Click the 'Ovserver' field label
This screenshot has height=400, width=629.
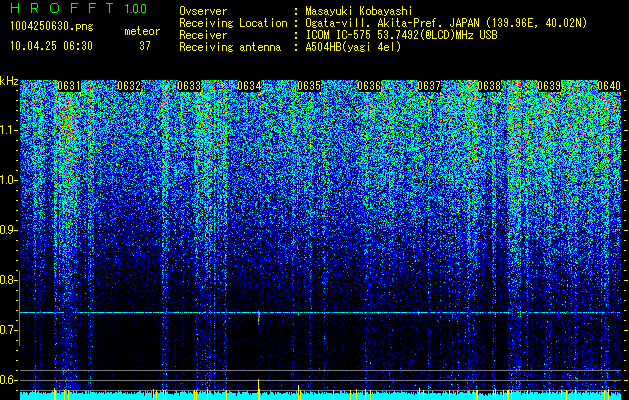tap(203, 12)
